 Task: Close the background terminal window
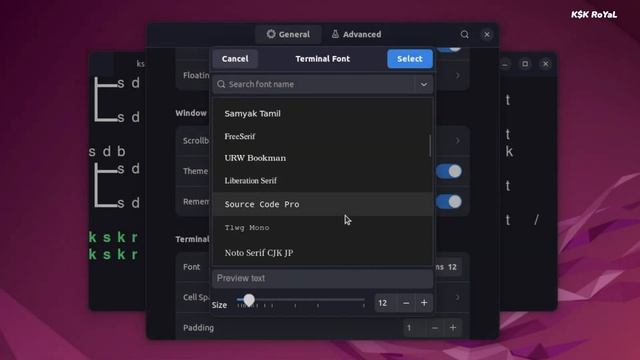pos(545,64)
